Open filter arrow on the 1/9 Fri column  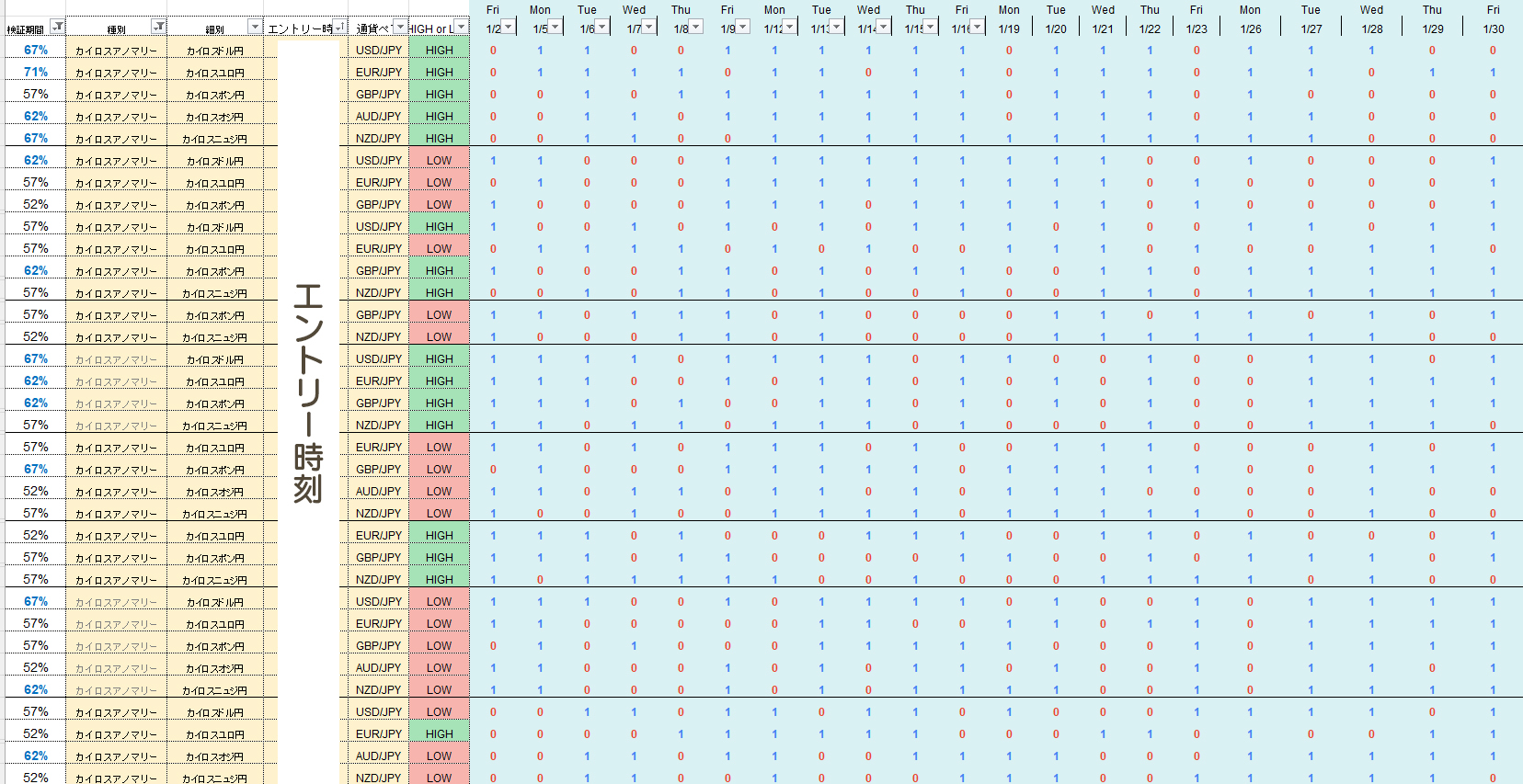(x=743, y=27)
